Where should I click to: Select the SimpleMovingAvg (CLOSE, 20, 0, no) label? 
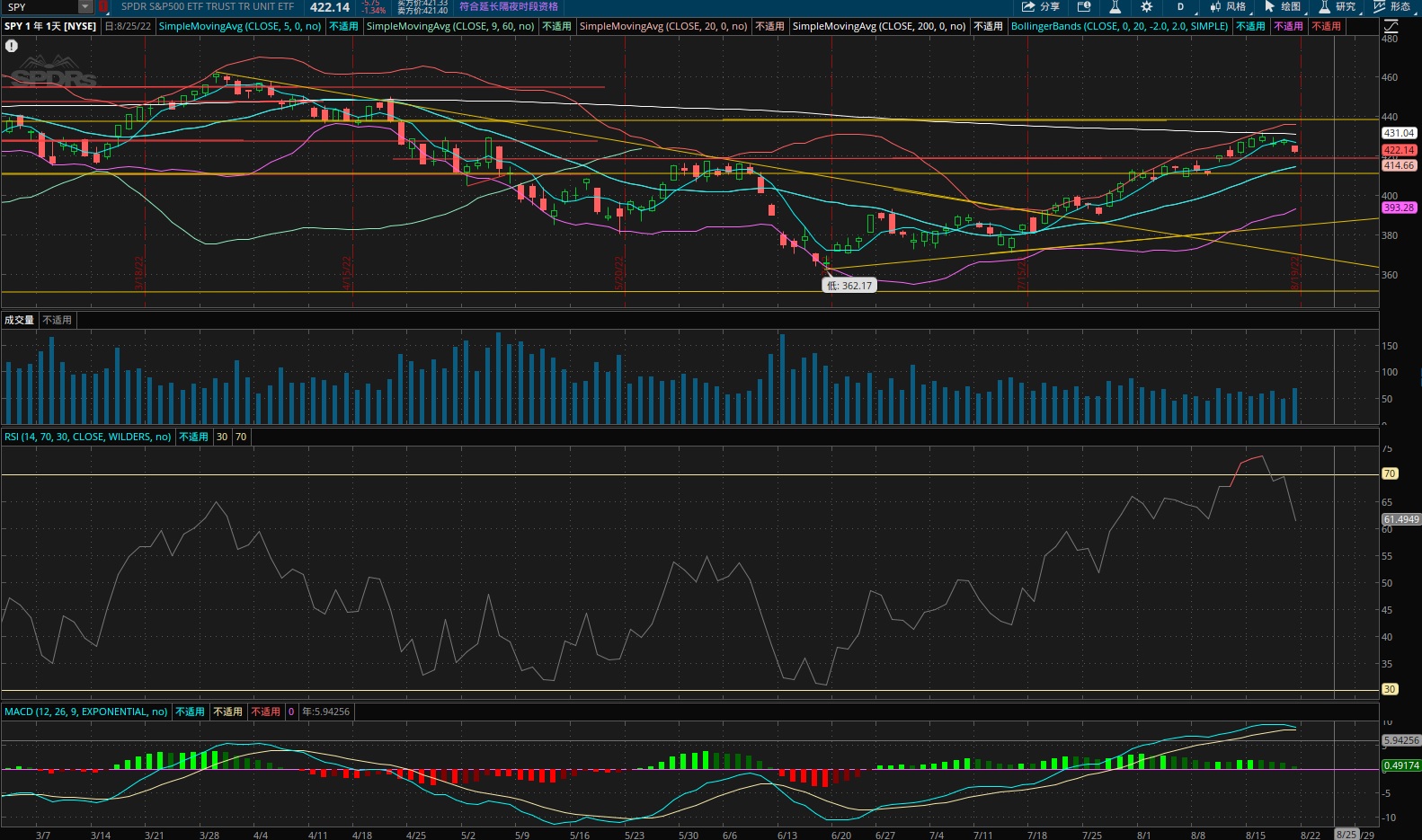663,26
